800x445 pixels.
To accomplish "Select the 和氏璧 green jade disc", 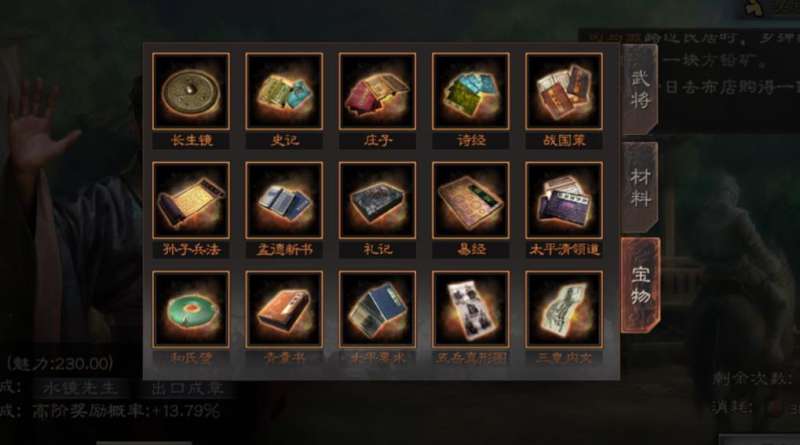I will pos(191,310).
